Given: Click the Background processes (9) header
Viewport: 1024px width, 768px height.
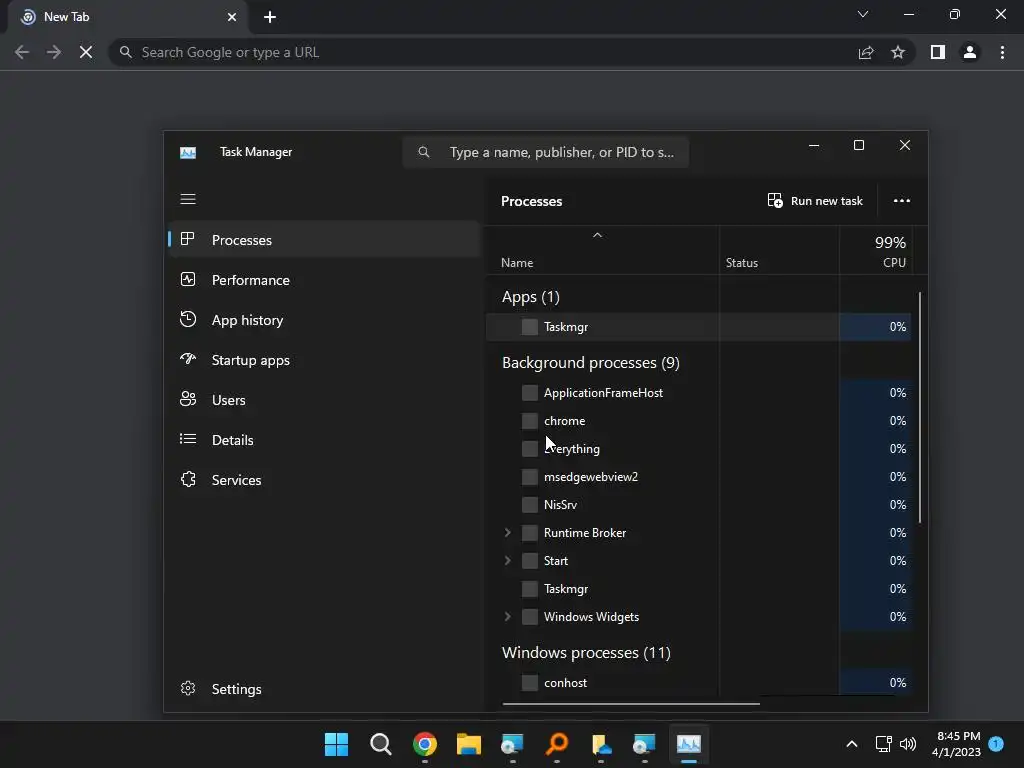Looking at the screenshot, I should [590, 362].
